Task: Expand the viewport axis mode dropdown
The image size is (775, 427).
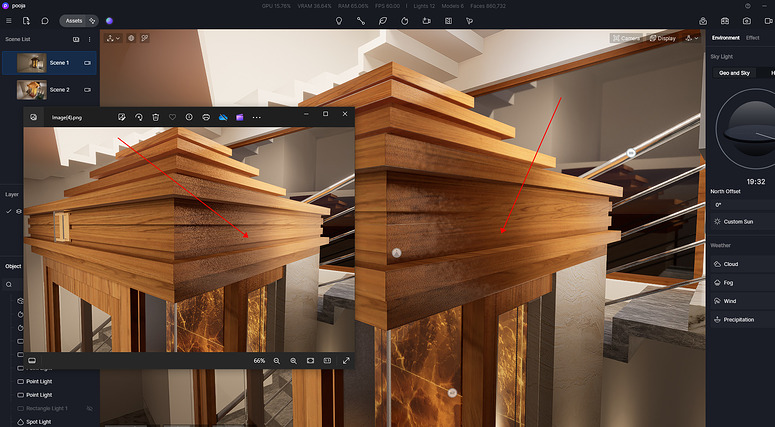Action: pyautogui.click(x=113, y=38)
